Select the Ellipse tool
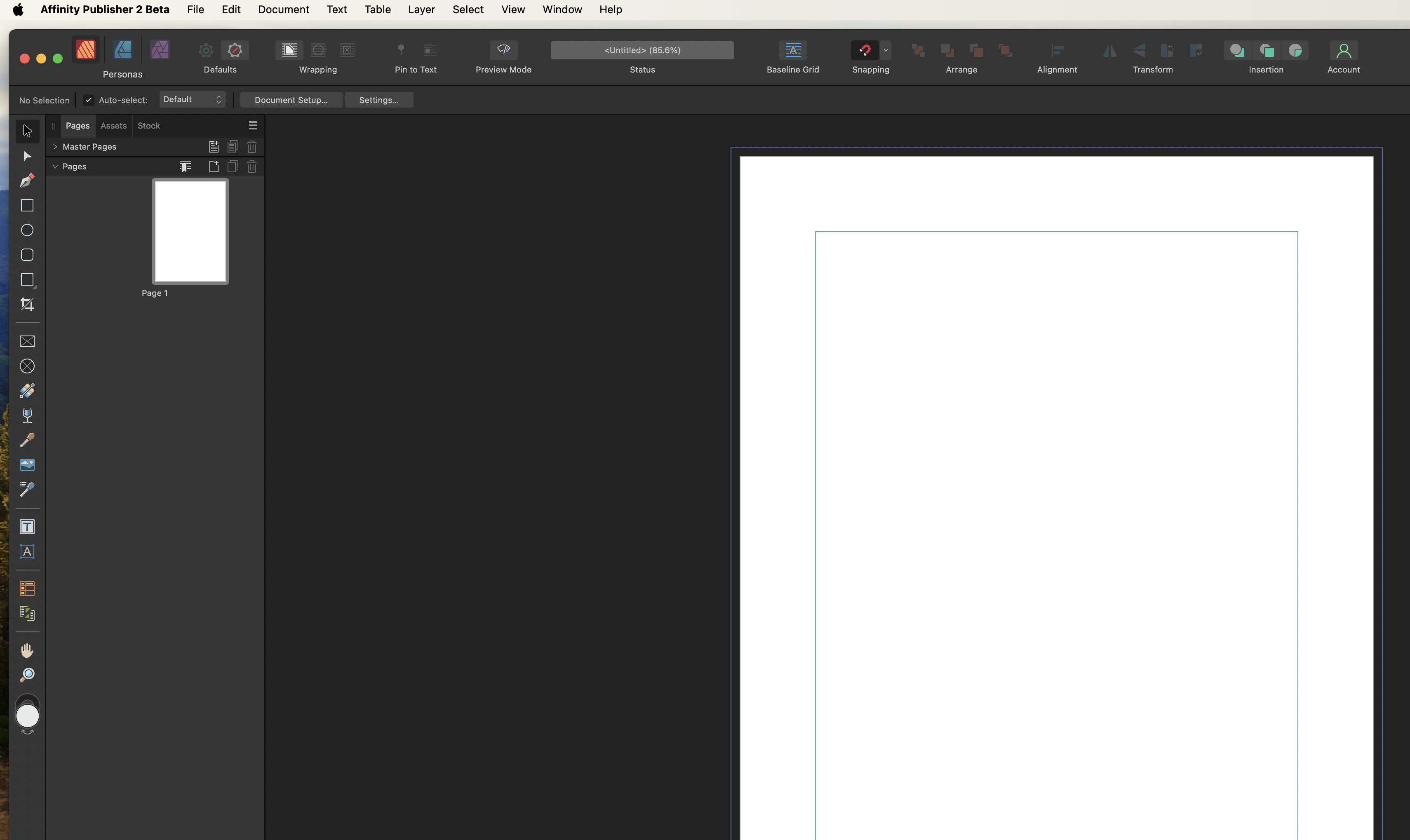The width and height of the screenshot is (1410, 840). coord(27,230)
